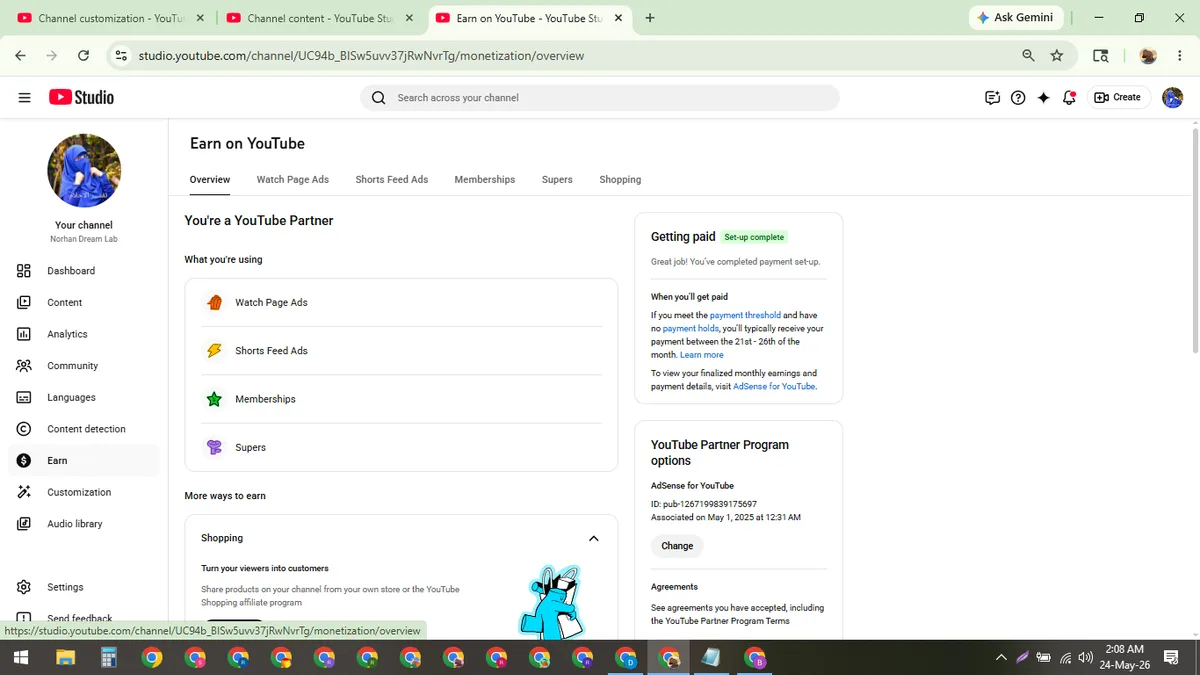Click the browser address bar URL

361,56
